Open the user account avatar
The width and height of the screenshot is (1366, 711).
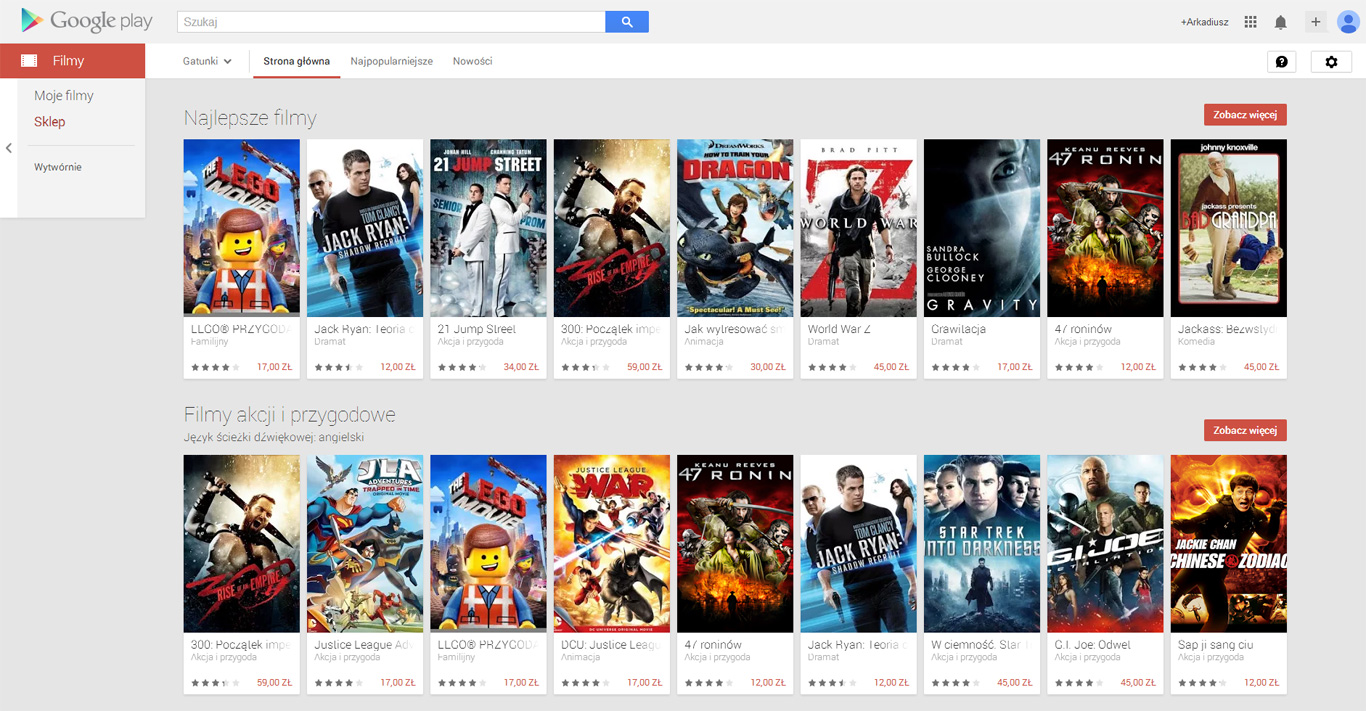click(1347, 22)
